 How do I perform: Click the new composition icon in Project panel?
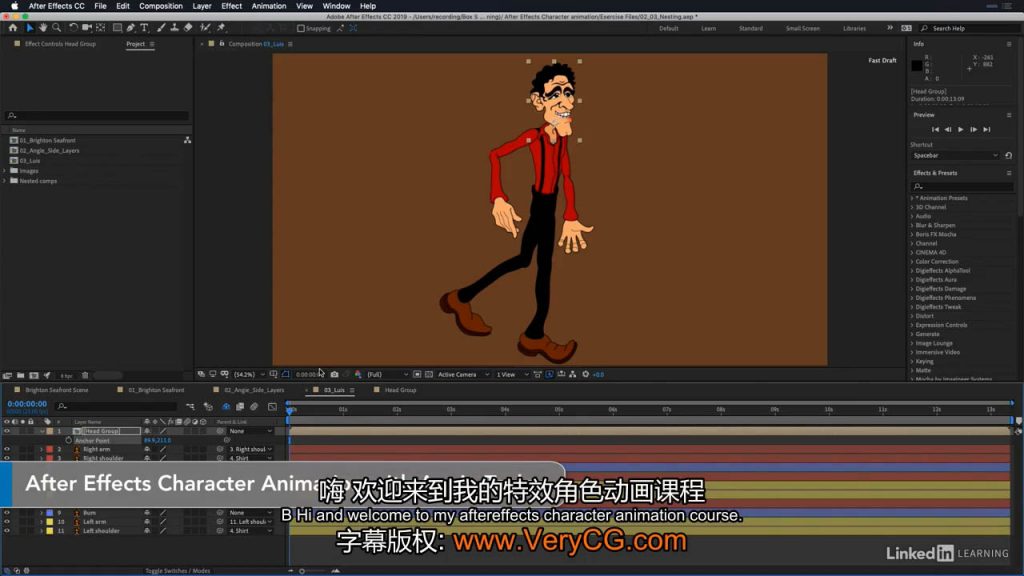coord(34,376)
